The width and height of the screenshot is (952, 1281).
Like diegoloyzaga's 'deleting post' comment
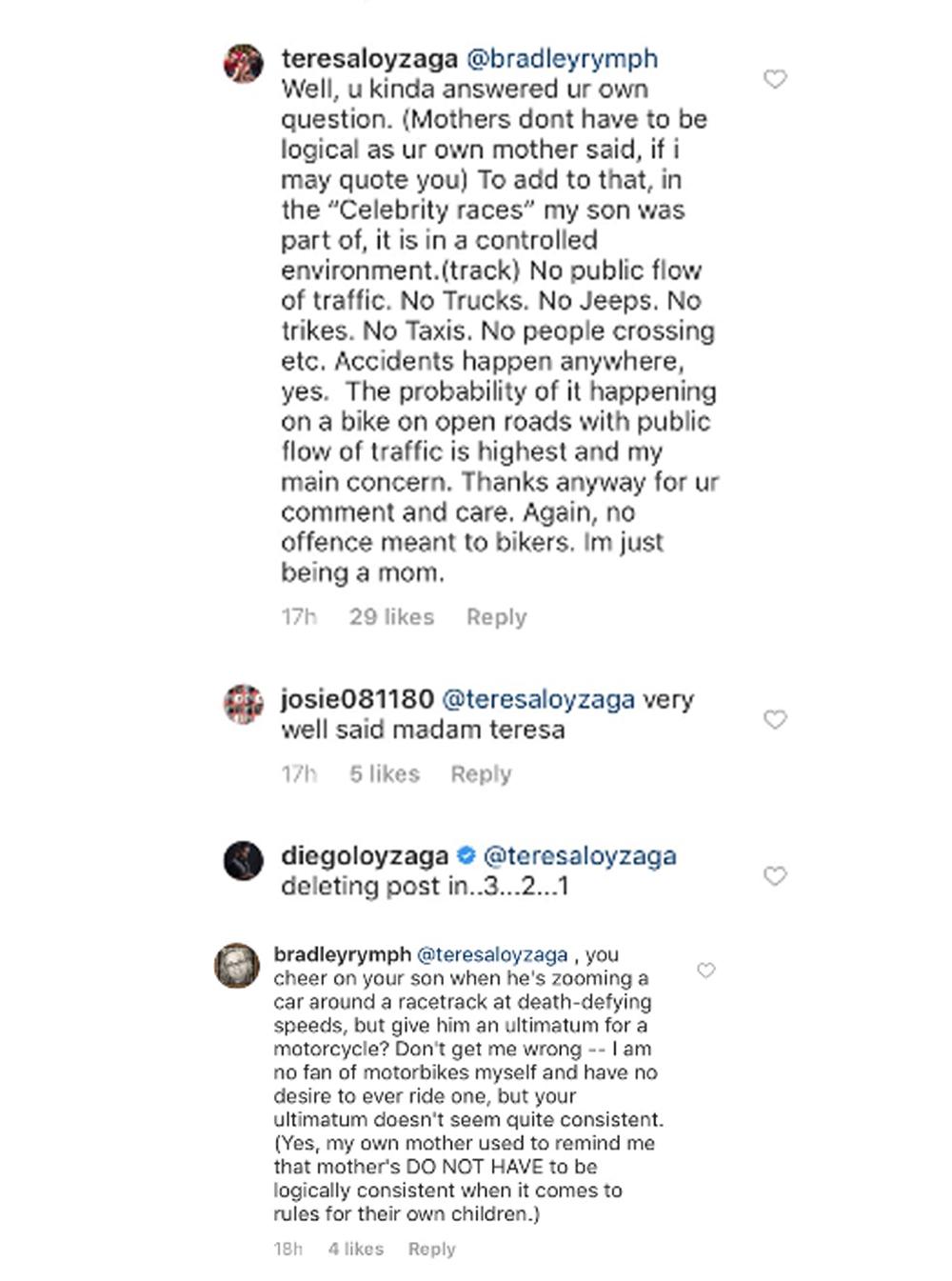coord(776,875)
